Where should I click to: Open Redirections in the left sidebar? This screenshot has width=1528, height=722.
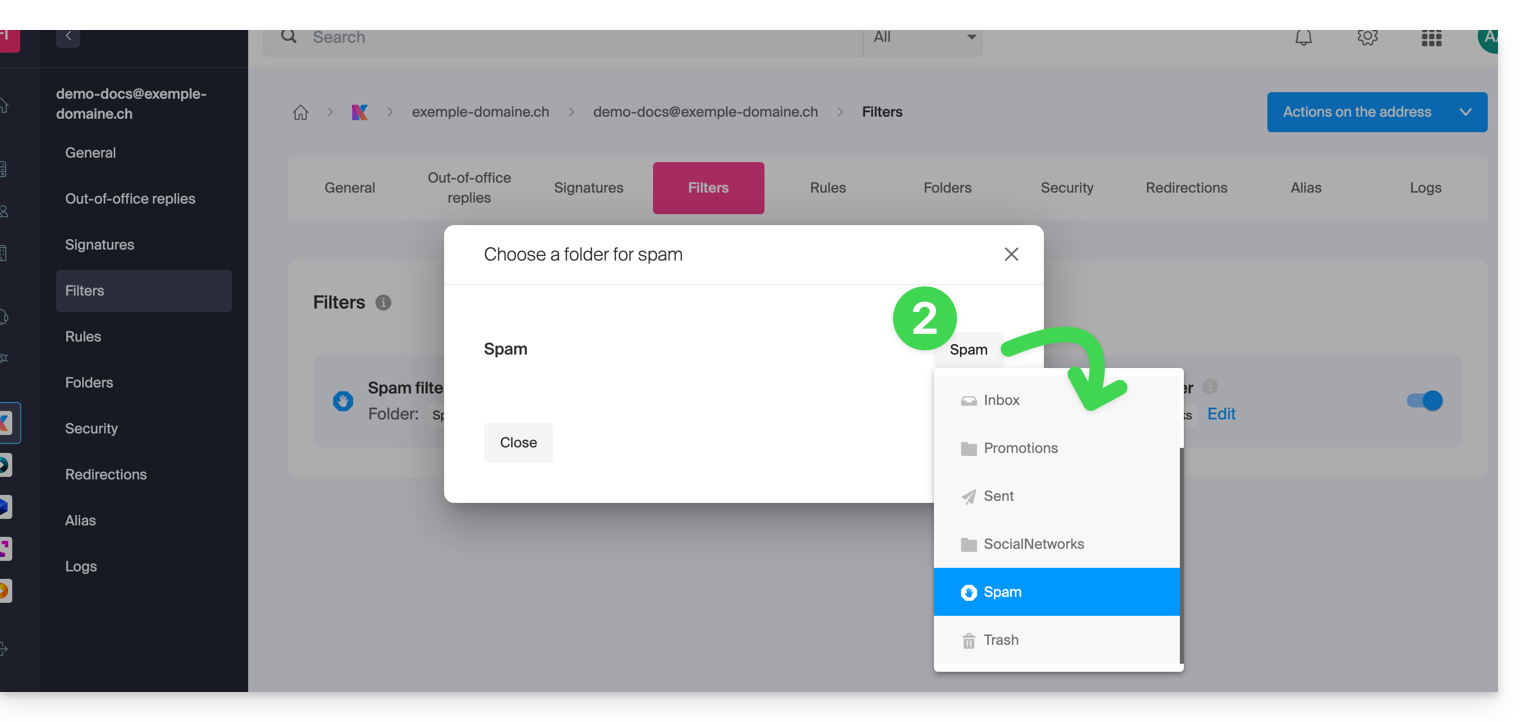144,475
